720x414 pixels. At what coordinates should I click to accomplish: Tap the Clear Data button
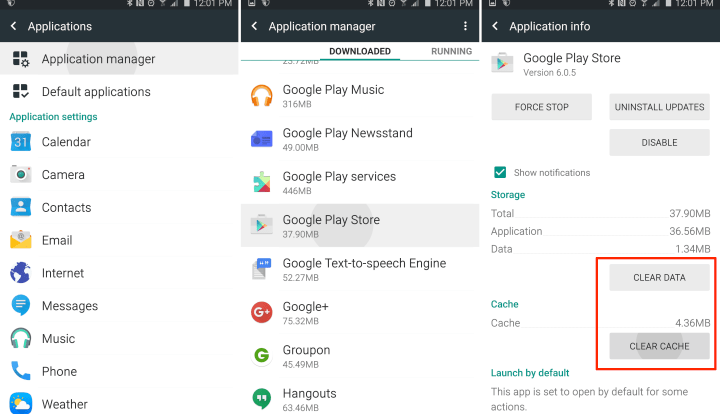[x=659, y=277]
